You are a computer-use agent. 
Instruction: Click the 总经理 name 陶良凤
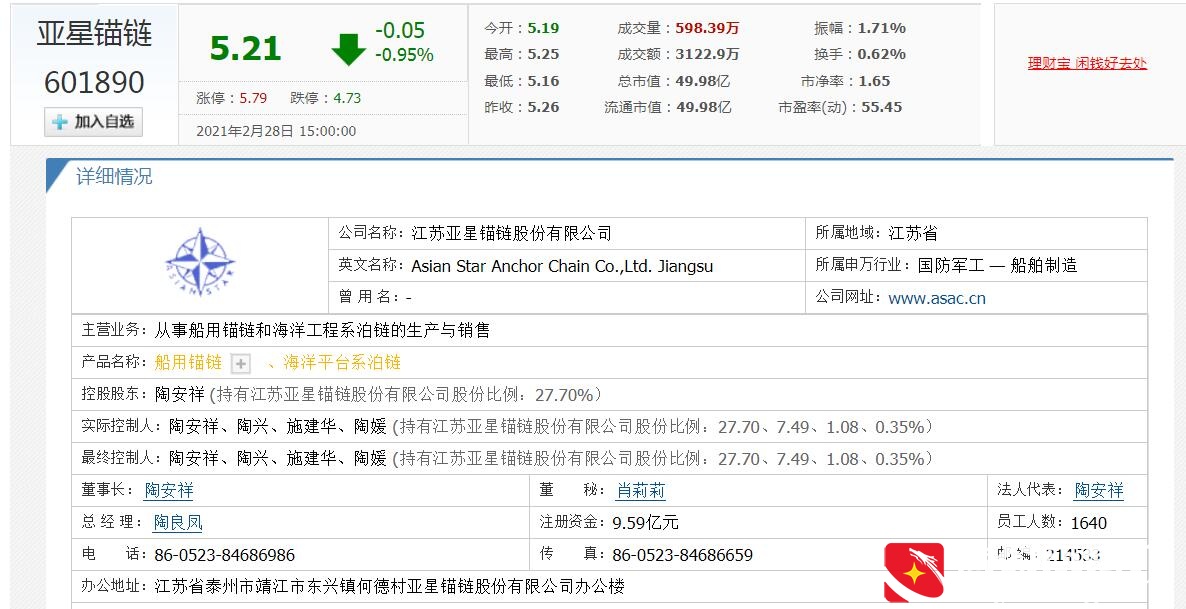pos(178,523)
